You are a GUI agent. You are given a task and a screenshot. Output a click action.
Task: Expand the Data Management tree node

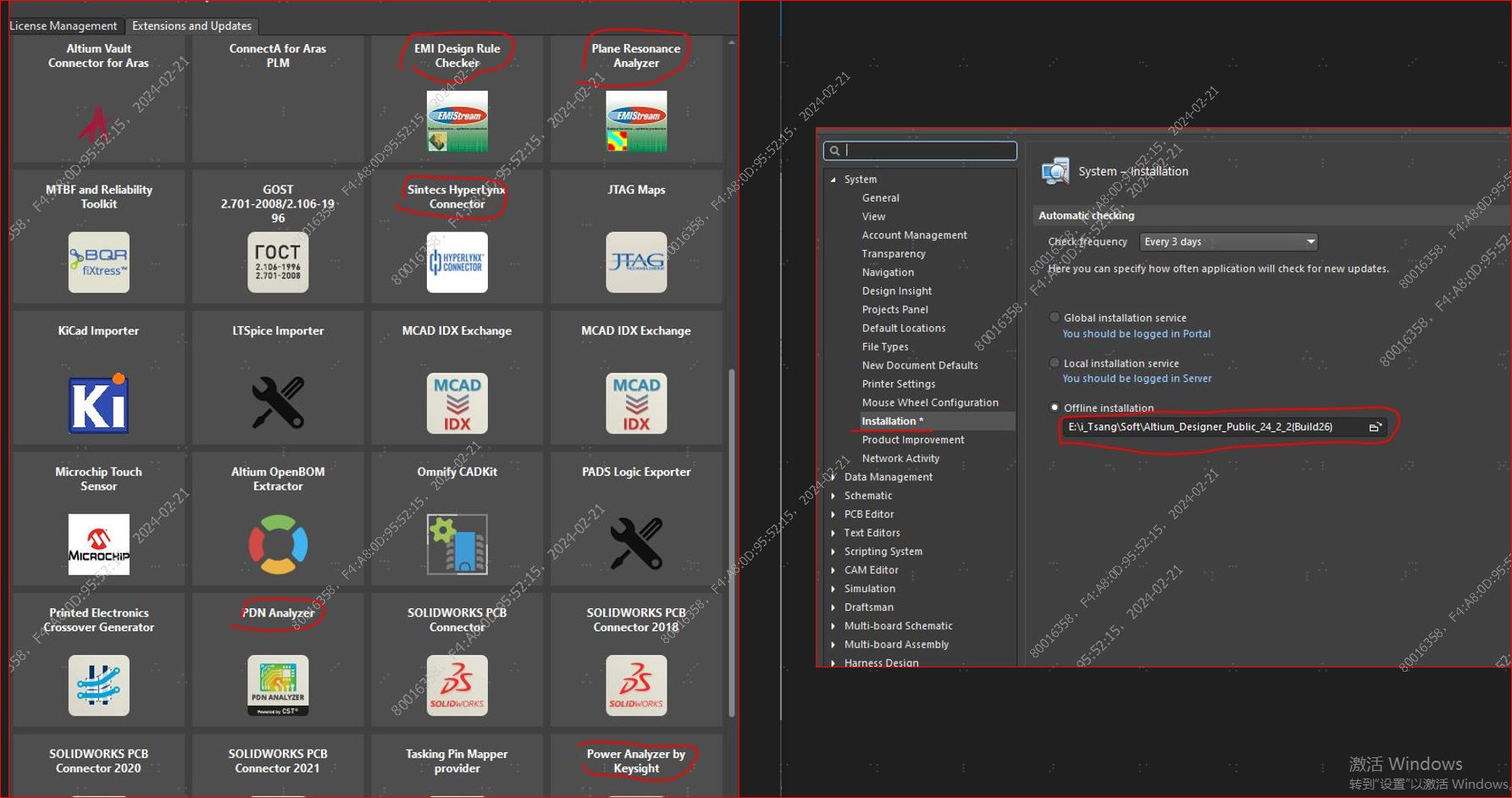point(834,477)
